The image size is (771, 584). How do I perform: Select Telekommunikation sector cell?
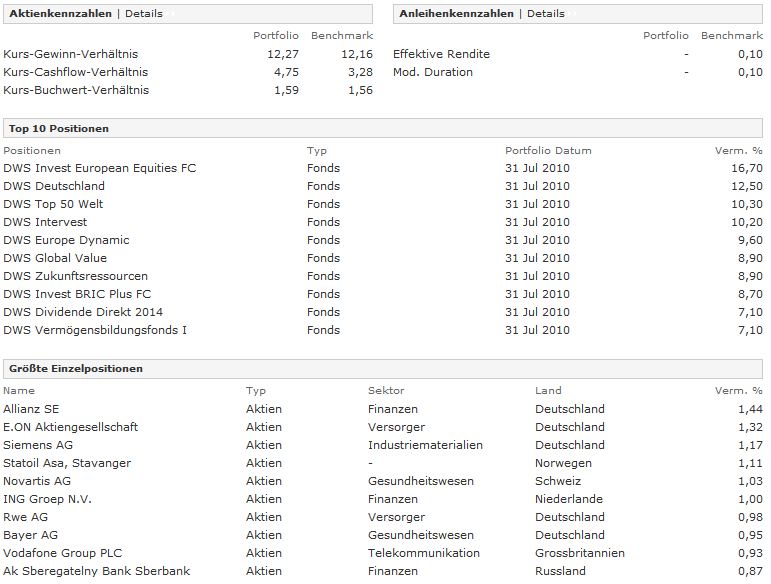[424, 553]
